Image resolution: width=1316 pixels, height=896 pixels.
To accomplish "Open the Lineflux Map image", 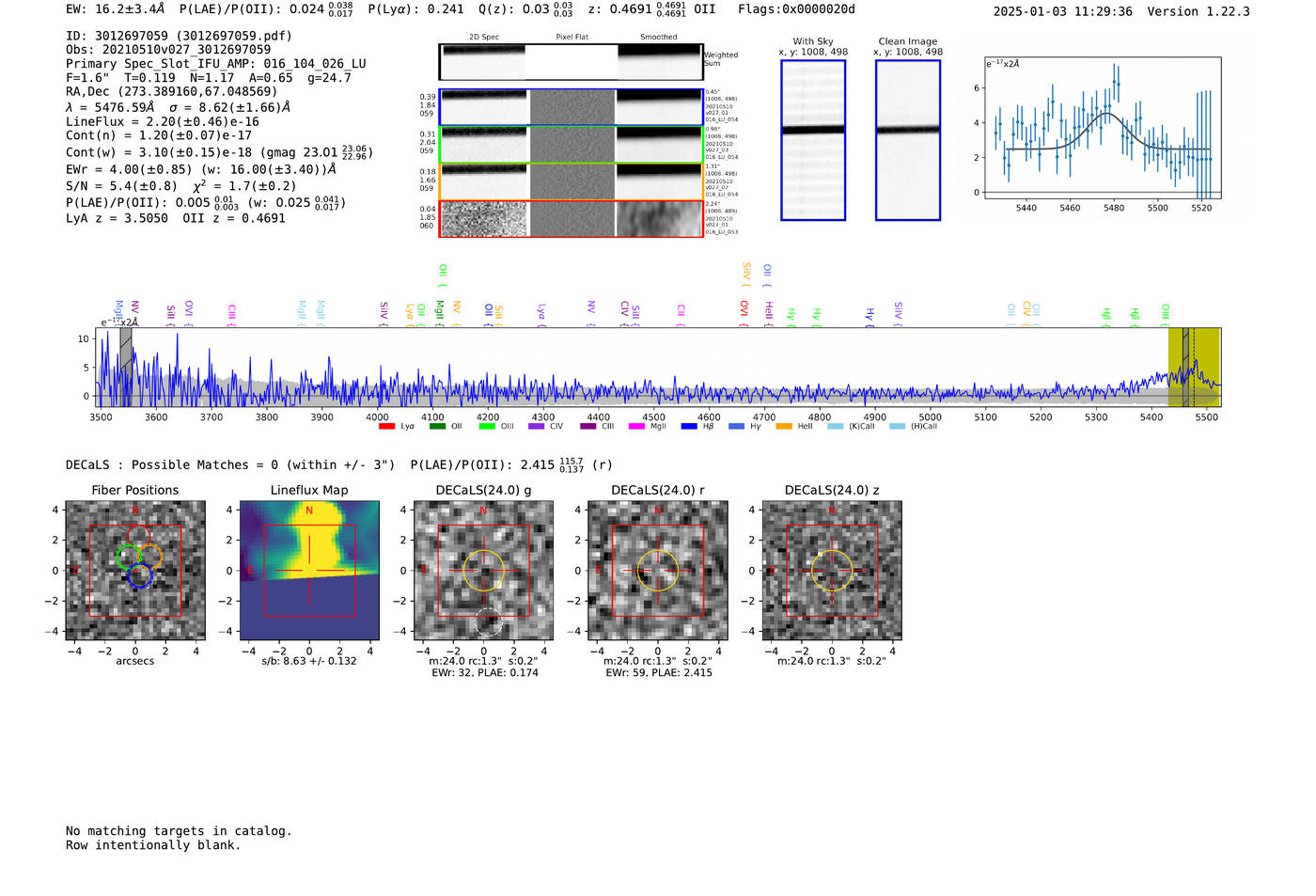I will click(309, 570).
